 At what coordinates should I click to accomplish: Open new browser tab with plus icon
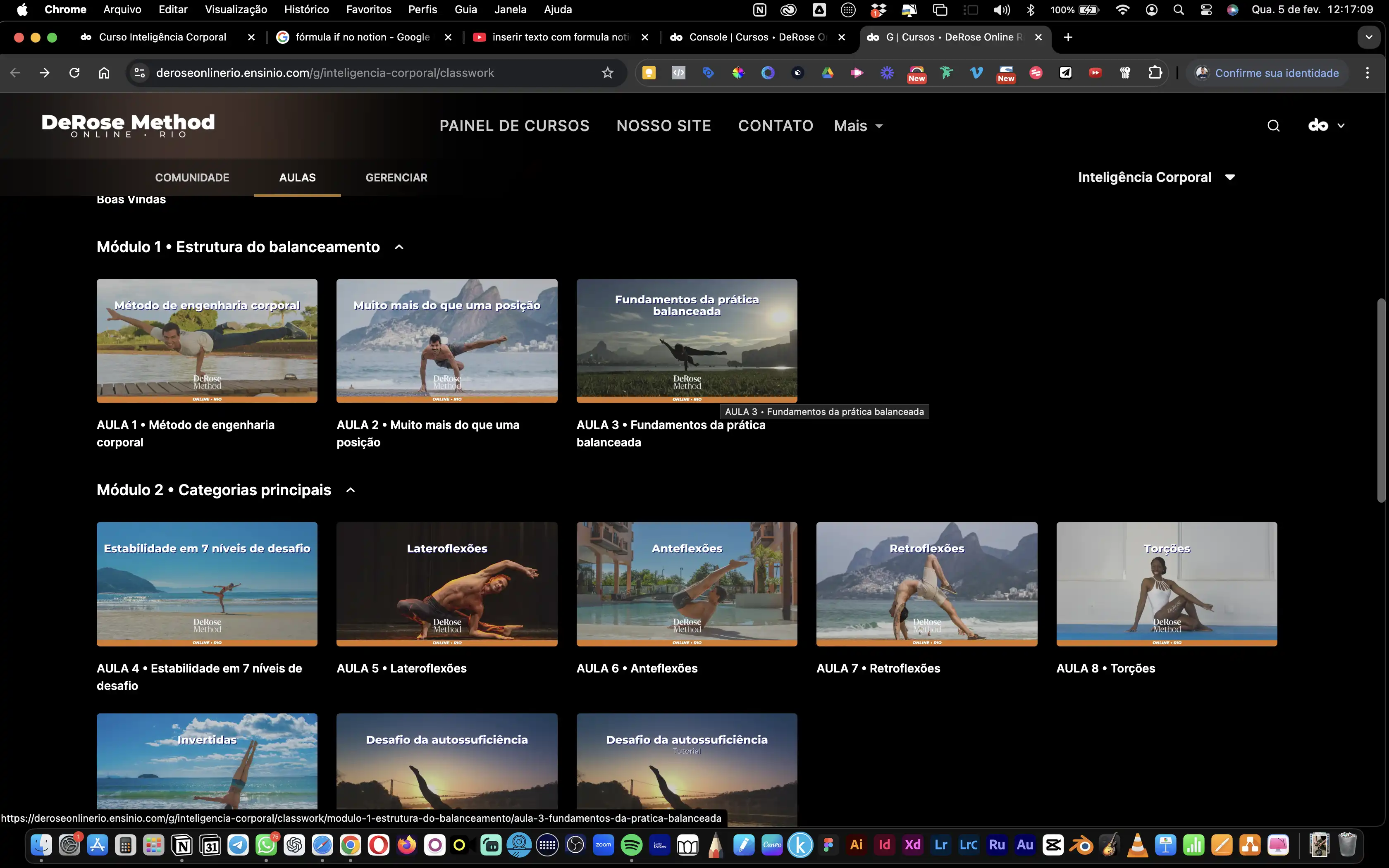coord(1067,37)
